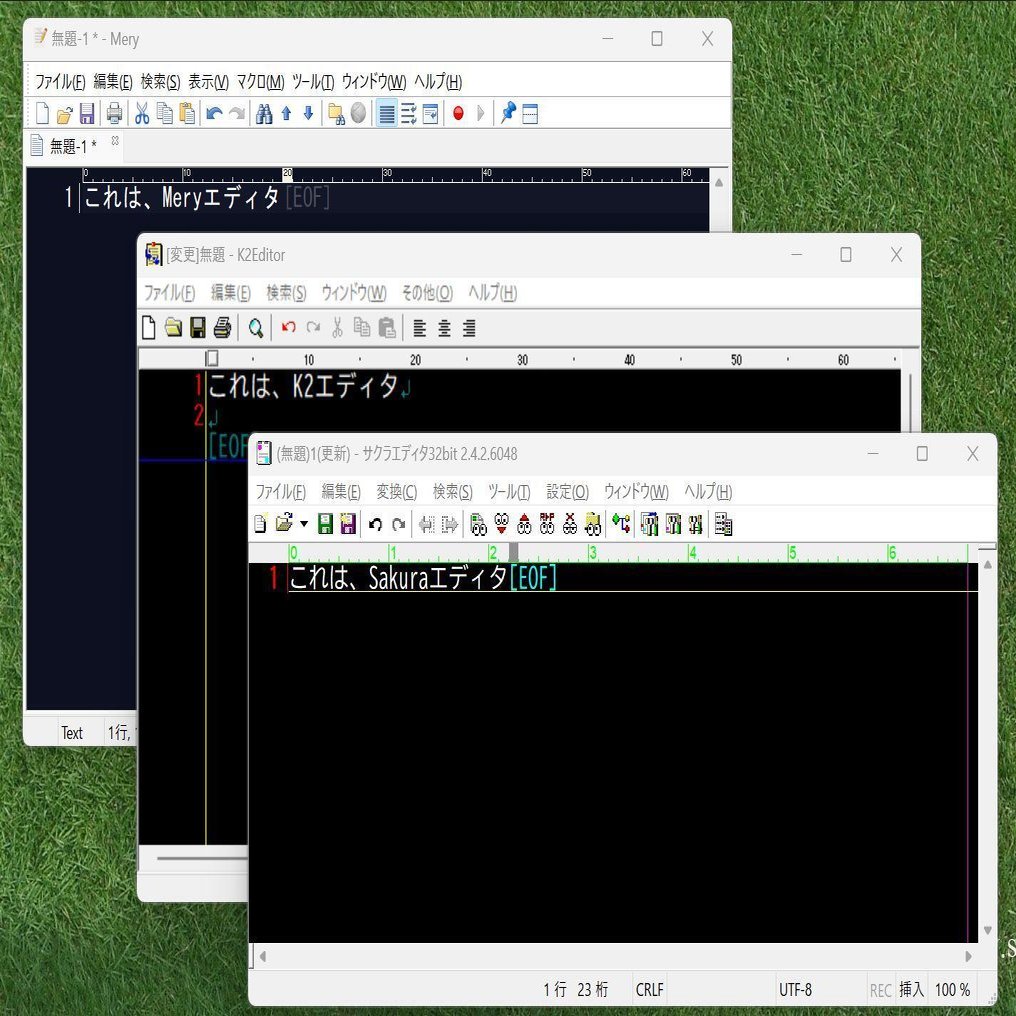Image resolution: width=1016 pixels, height=1016 pixels.
Task: Save with Sakura Editor's green floppy icon
Action: [x=325, y=524]
